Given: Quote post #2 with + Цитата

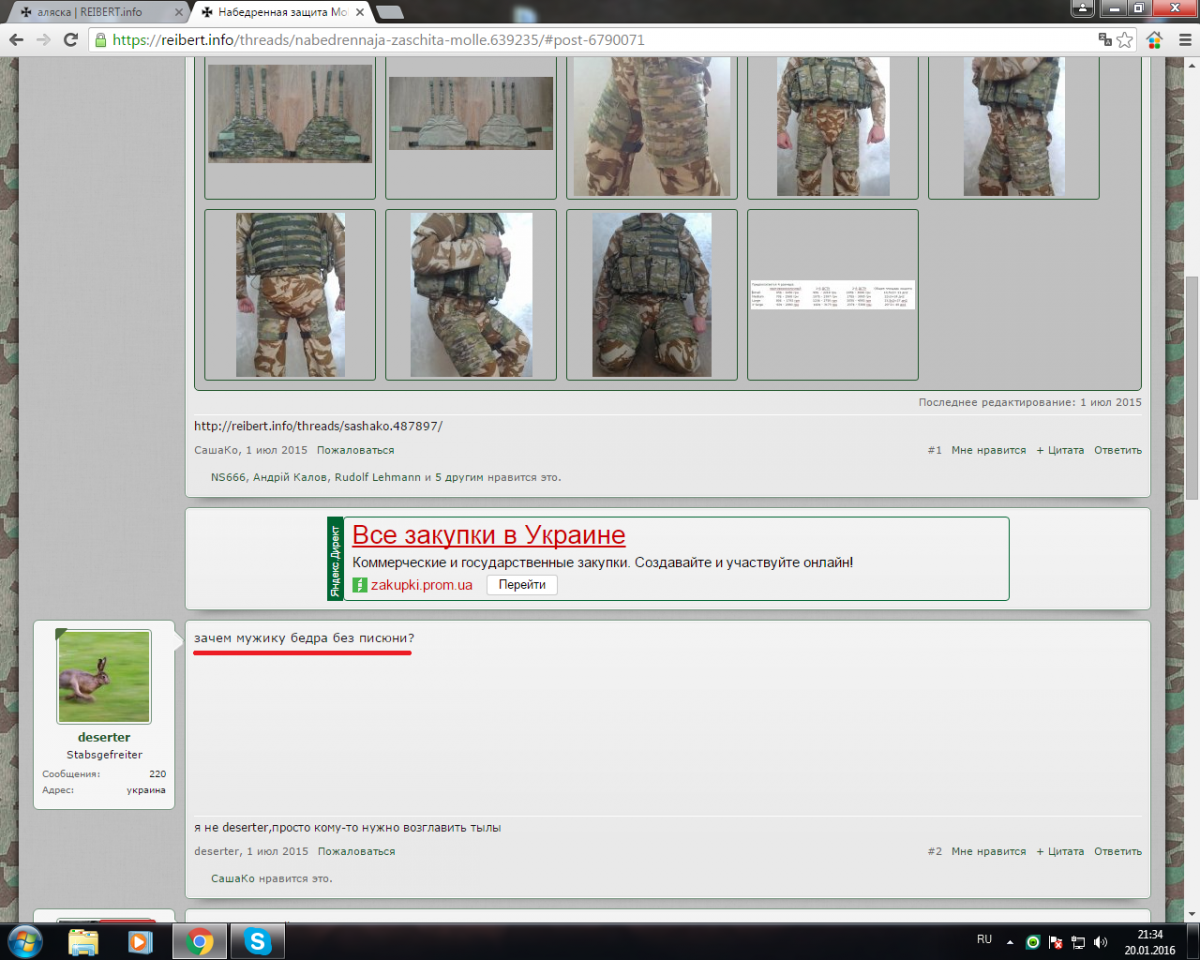Looking at the screenshot, I should 1060,852.
